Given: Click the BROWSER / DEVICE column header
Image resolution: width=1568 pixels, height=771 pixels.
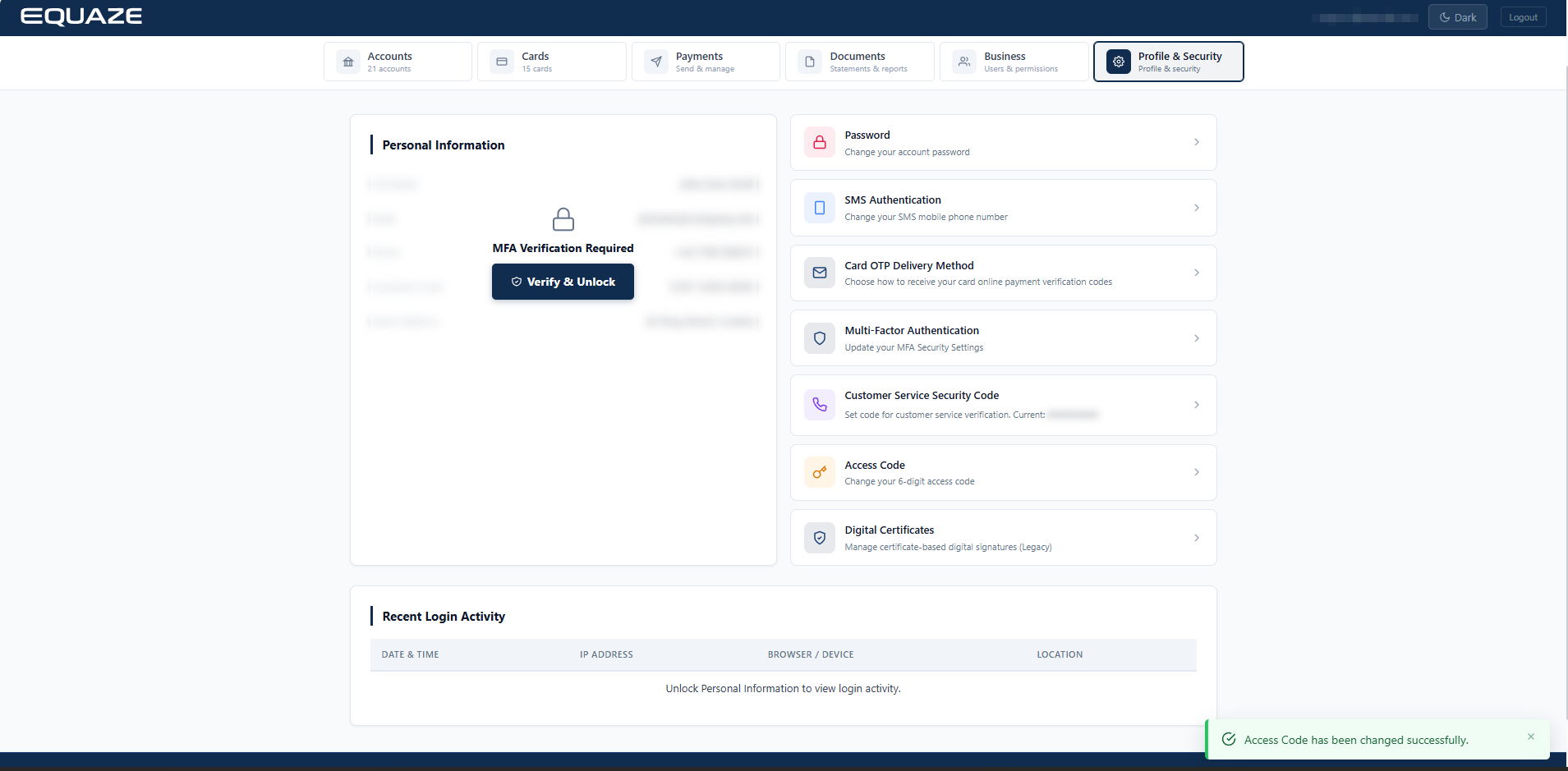Looking at the screenshot, I should pyautogui.click(x=811, y=654).
